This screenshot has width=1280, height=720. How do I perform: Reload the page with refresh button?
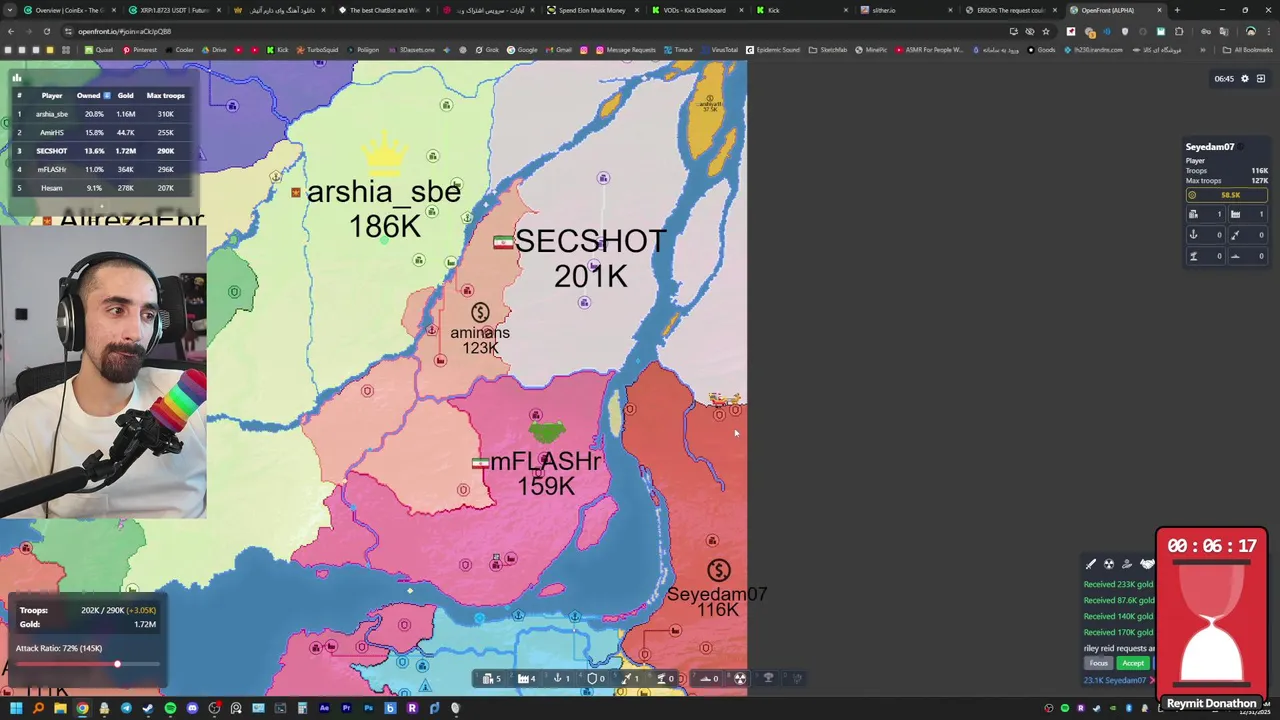[x=48, y=31]
